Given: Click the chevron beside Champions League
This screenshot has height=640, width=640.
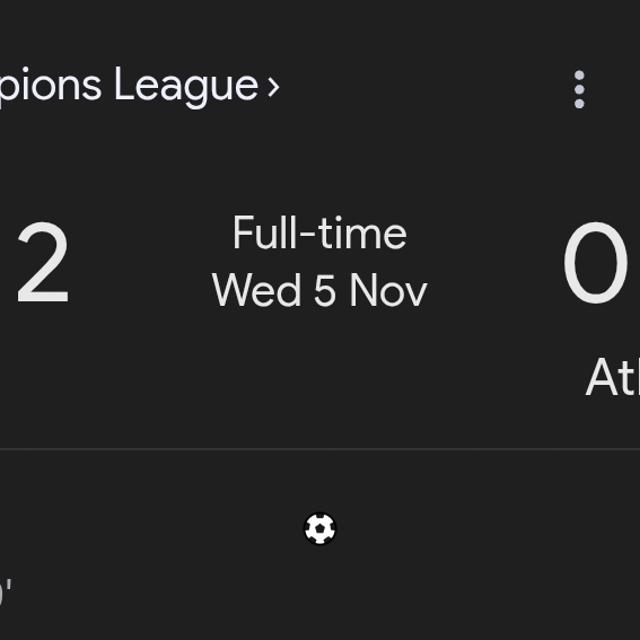Looking at the screenshot, I should click(x=273, y=87).
